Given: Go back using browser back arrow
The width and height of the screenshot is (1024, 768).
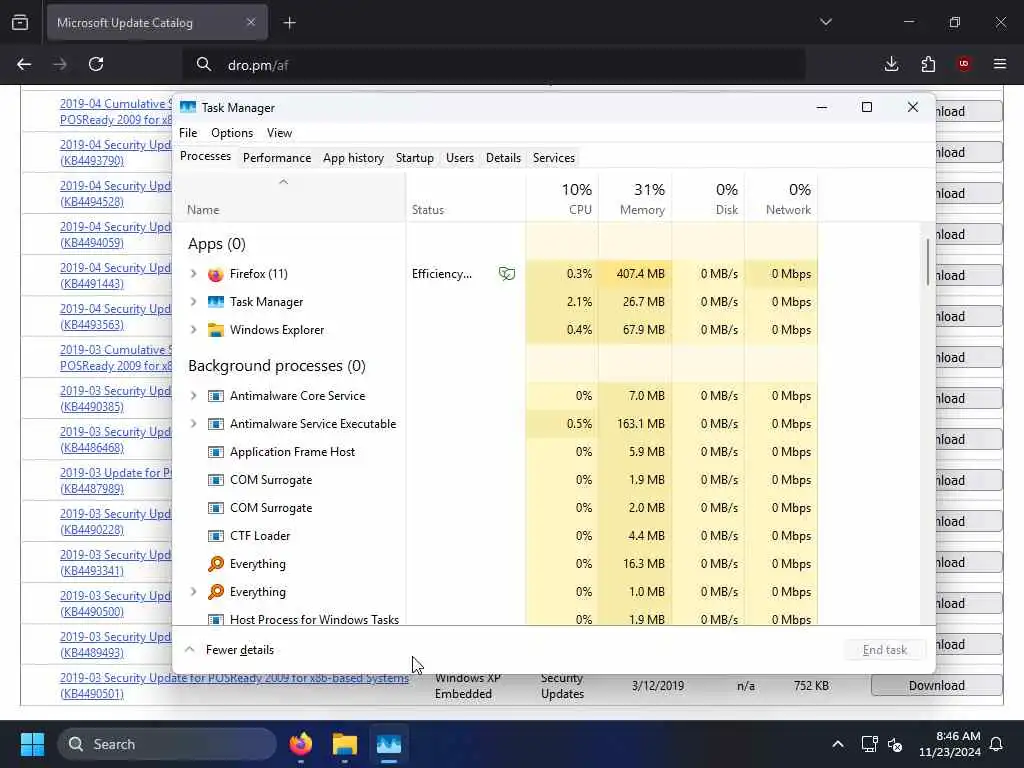Looking at the screenshot, I should point(24,64).
